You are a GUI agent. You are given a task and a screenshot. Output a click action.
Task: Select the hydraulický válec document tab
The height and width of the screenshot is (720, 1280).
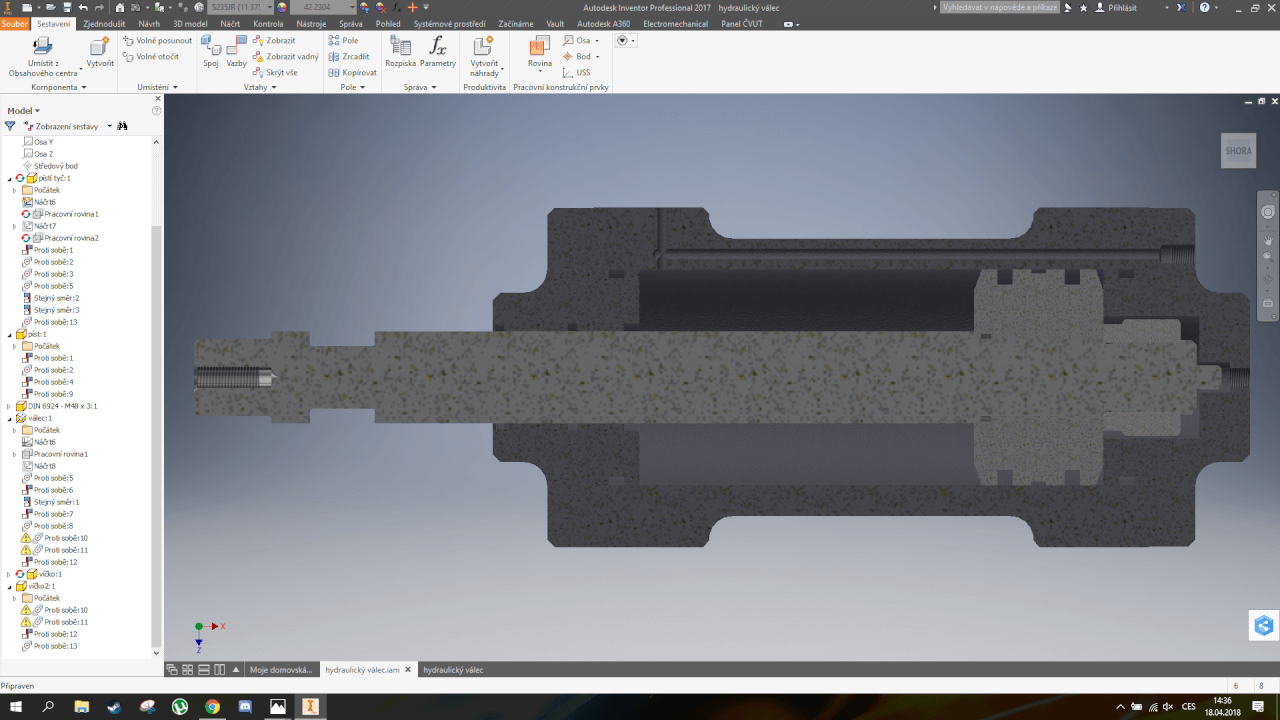452,669
